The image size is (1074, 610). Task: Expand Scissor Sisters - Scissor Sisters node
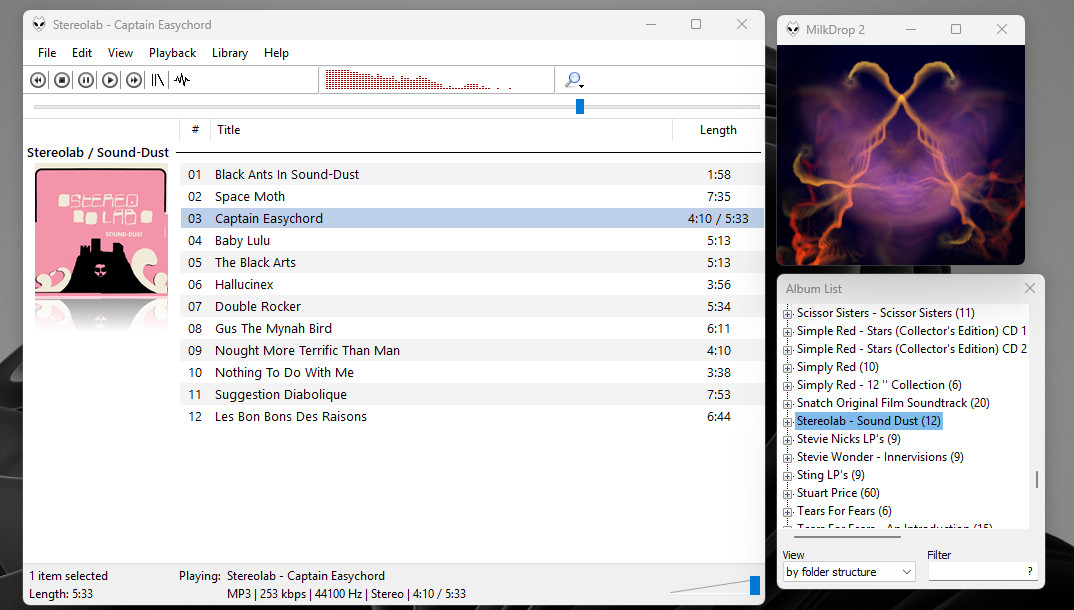click(788, 314)
